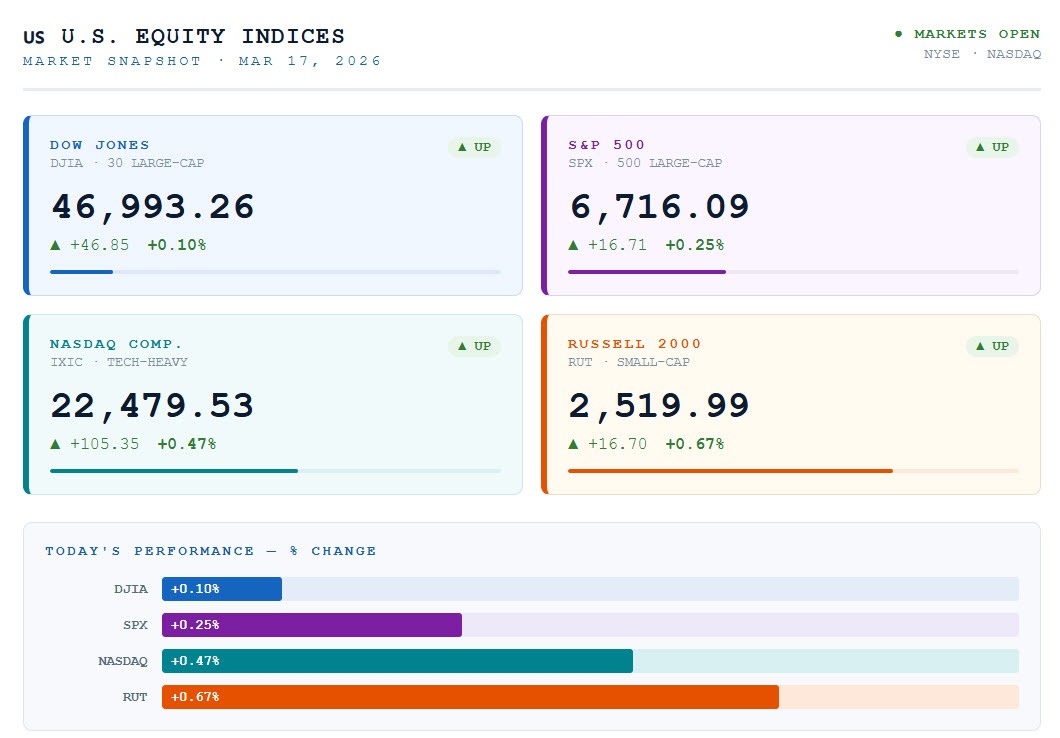Click the teal NASDAQ bar in performance chart
The image size is (1060, 738).
pos(397,661)
